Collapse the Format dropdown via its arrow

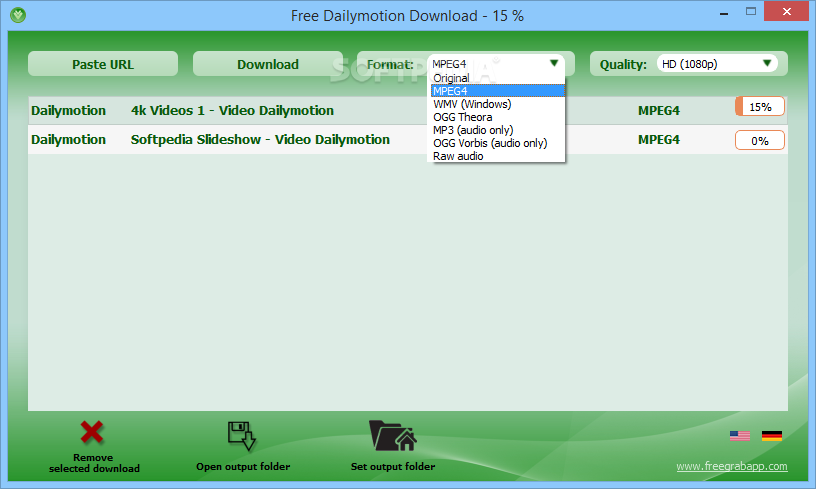(x=554, y=63)
